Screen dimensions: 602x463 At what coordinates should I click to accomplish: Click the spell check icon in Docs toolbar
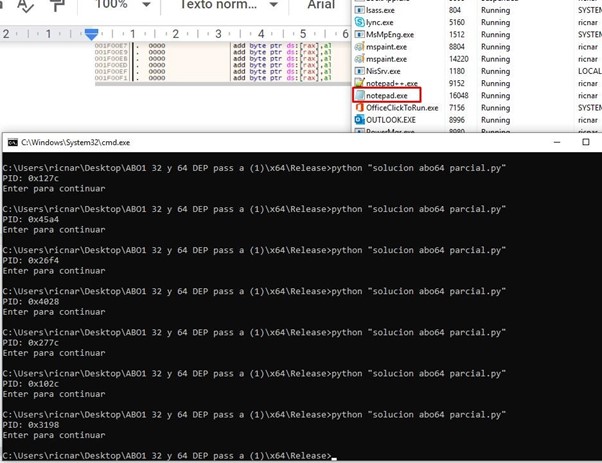[25, 5]
